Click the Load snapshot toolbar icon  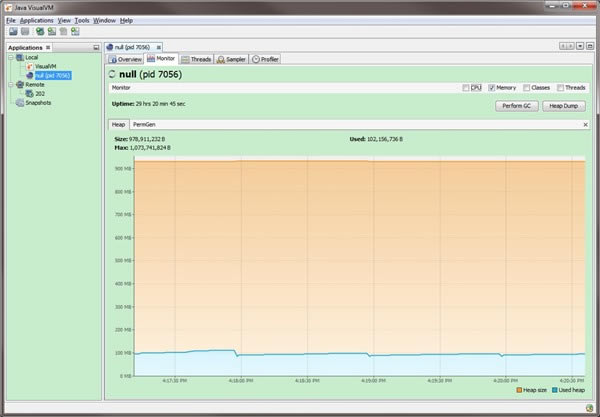[13, 31]
